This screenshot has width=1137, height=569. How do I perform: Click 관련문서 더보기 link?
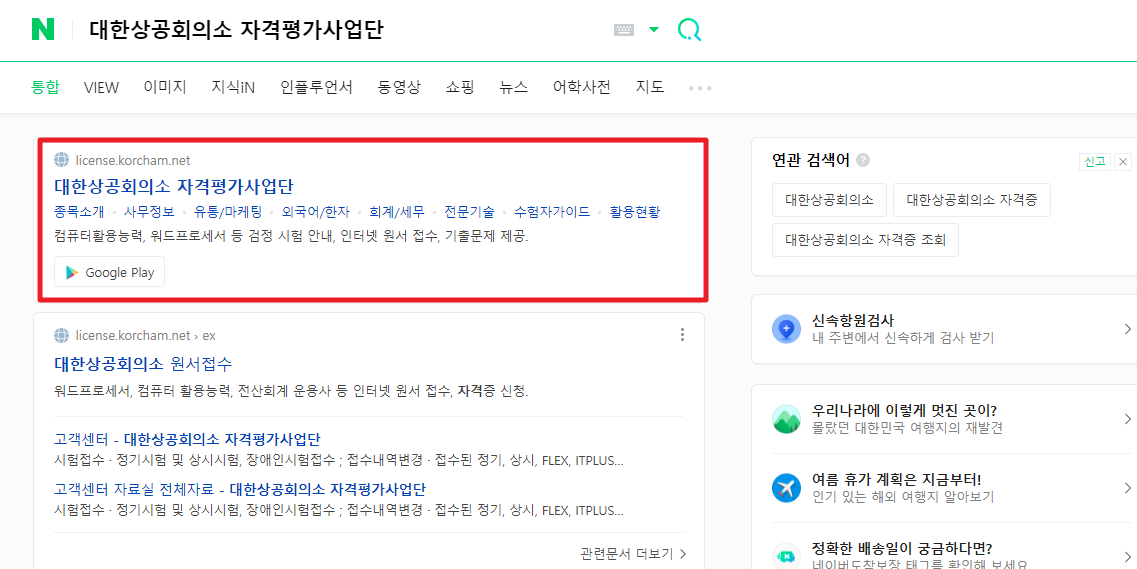pos(633,554)
